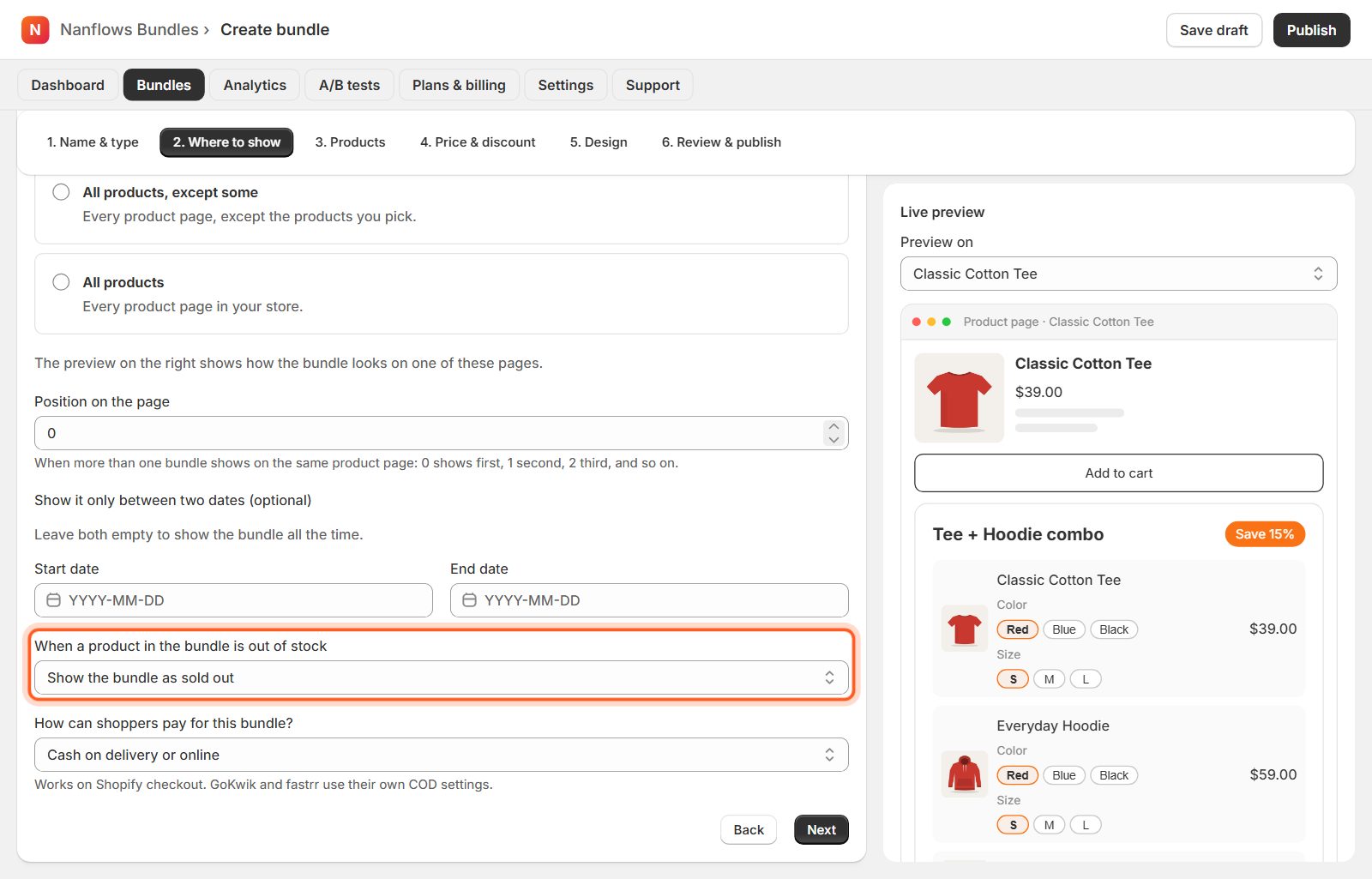Open the 'Cash on delivery or online' dropdown

[442, 755]
